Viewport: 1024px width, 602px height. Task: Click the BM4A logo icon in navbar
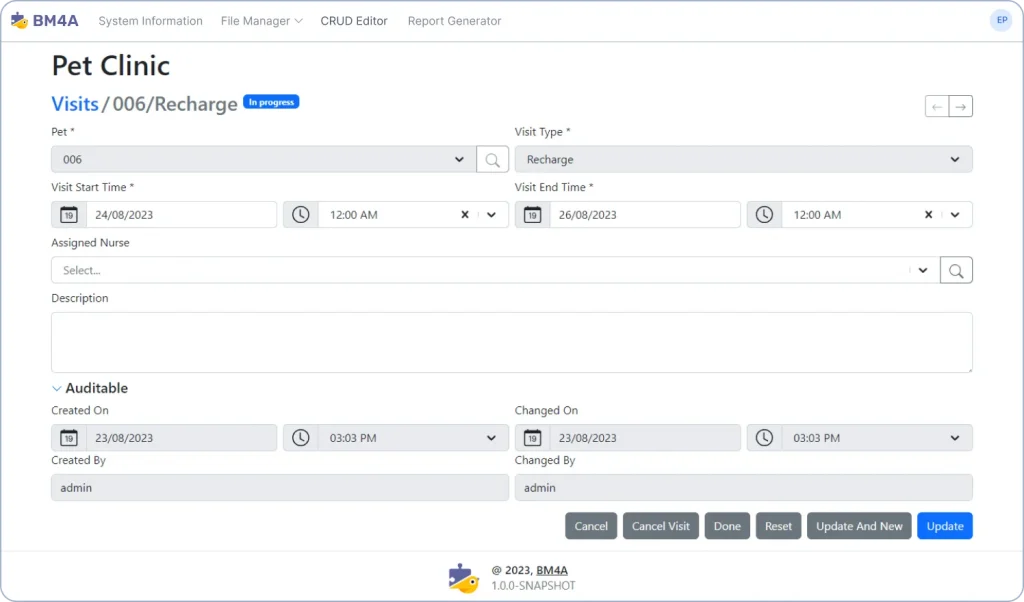20,21
